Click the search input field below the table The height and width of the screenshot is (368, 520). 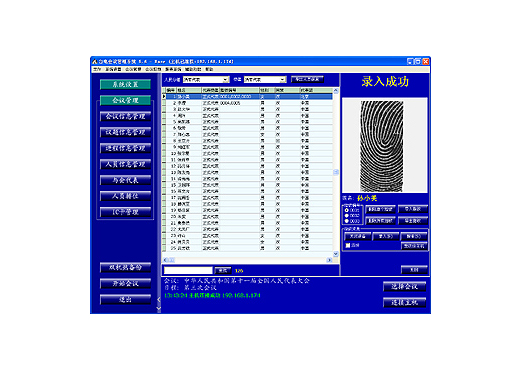coord(188,270)
